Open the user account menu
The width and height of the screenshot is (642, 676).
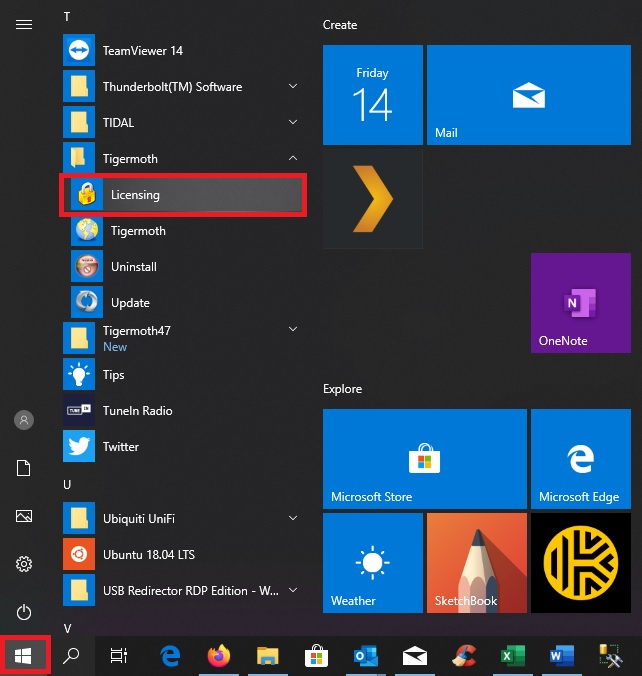24,420
